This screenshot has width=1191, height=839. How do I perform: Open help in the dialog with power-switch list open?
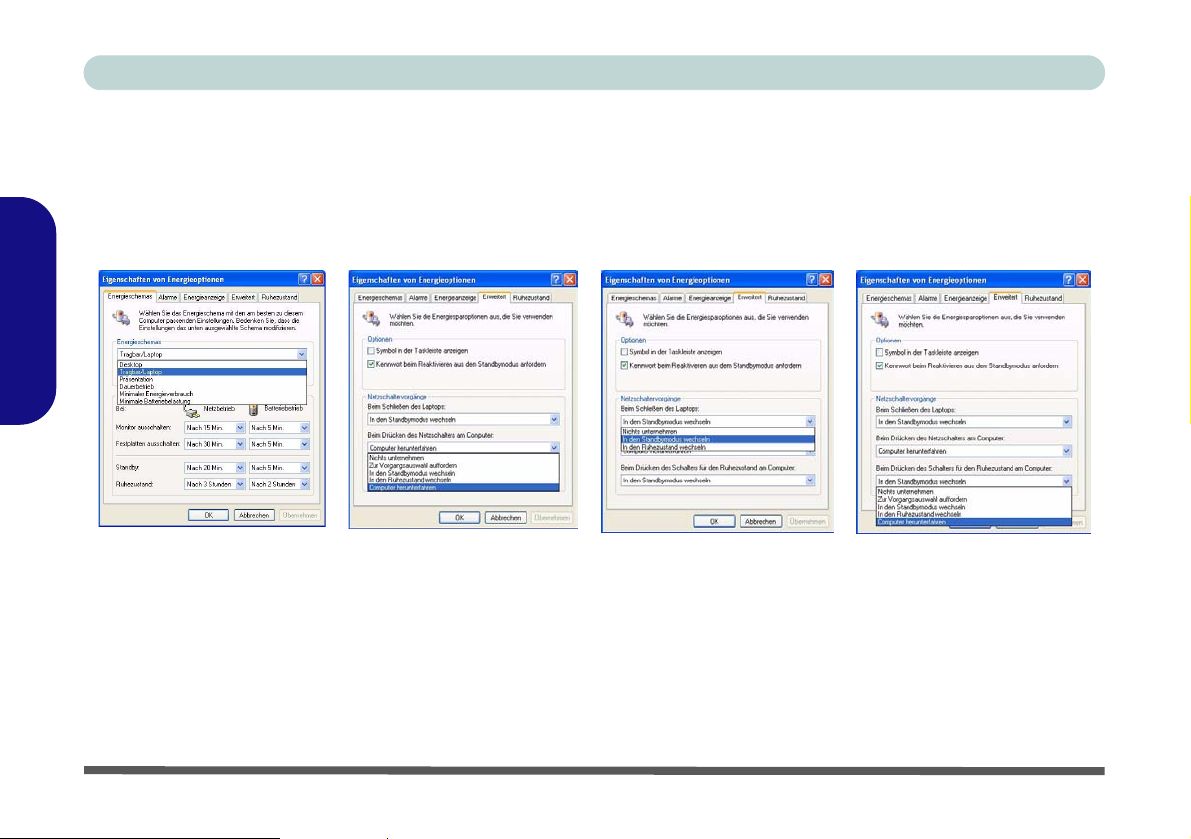[556, 279]
